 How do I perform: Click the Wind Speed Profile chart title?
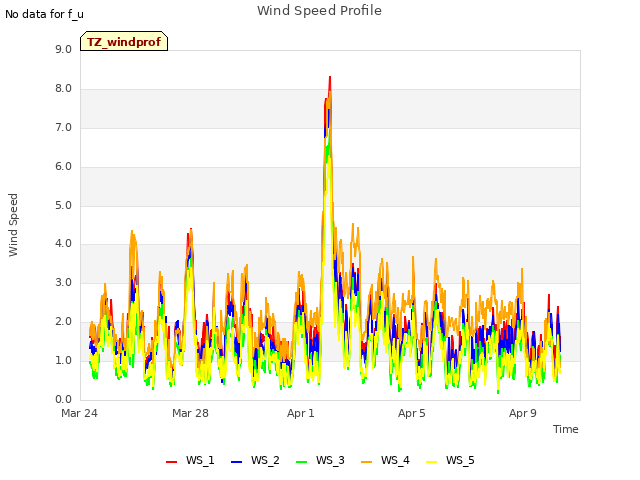(x=319, y=10)
